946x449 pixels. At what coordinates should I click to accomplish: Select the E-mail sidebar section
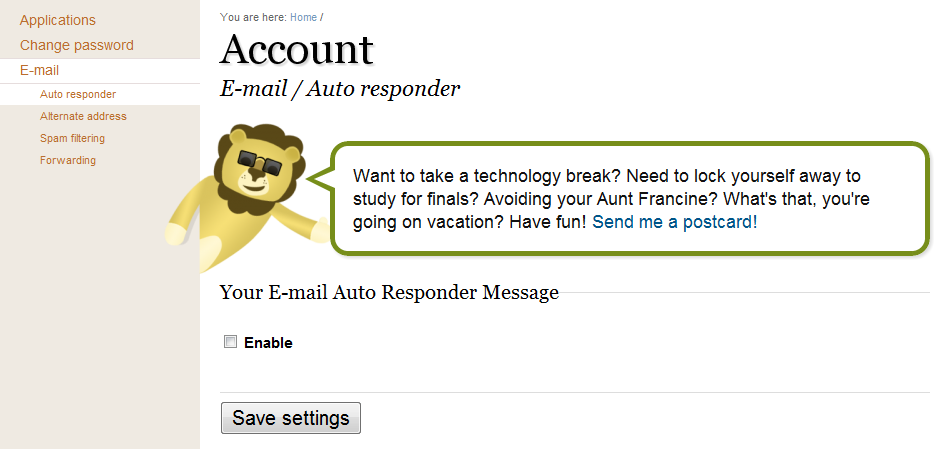tap(40, 71)
